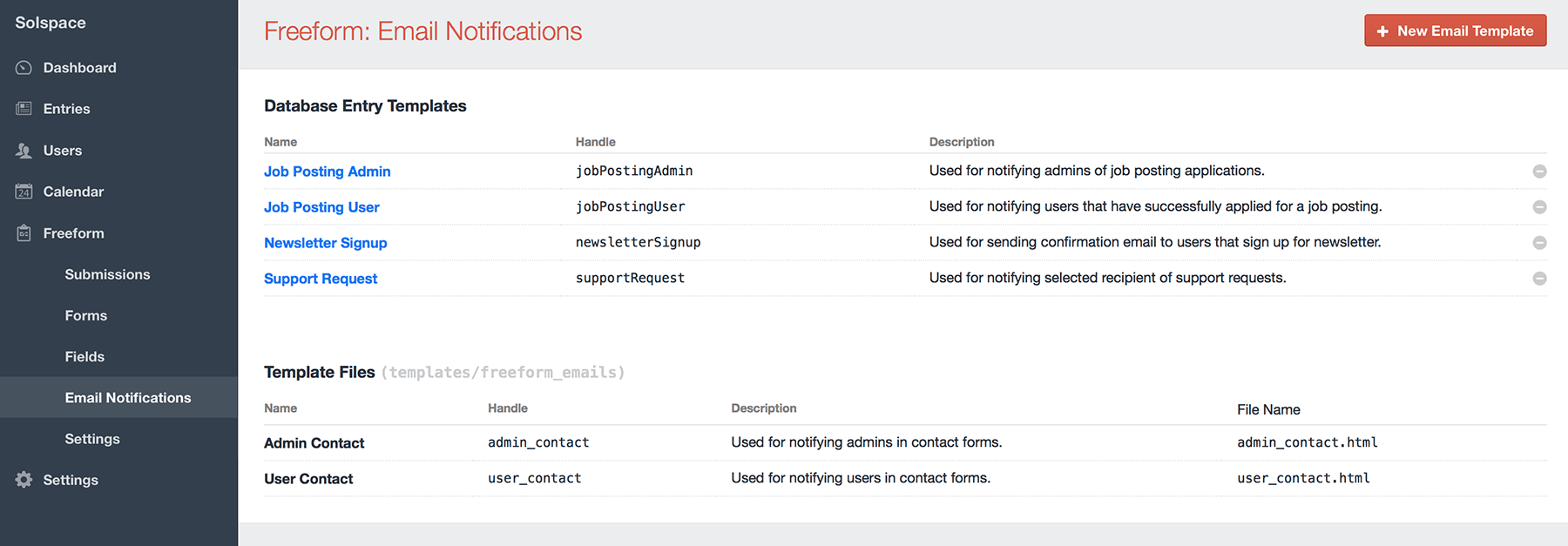
Task: Click the Users person icon
Action: [x=24, y=151]
